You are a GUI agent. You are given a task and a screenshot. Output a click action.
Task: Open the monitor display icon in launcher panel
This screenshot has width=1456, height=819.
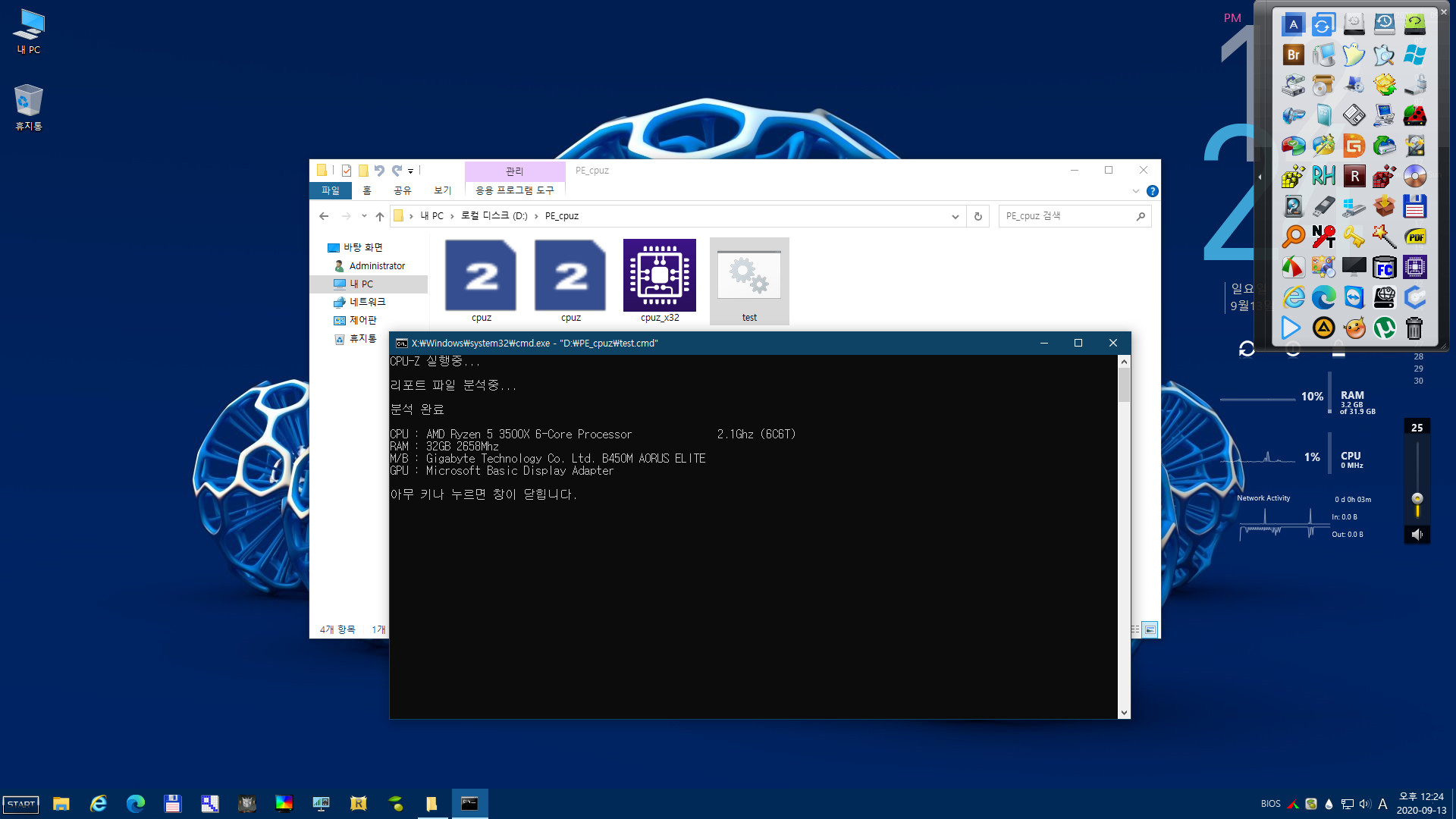[1354, 267]
